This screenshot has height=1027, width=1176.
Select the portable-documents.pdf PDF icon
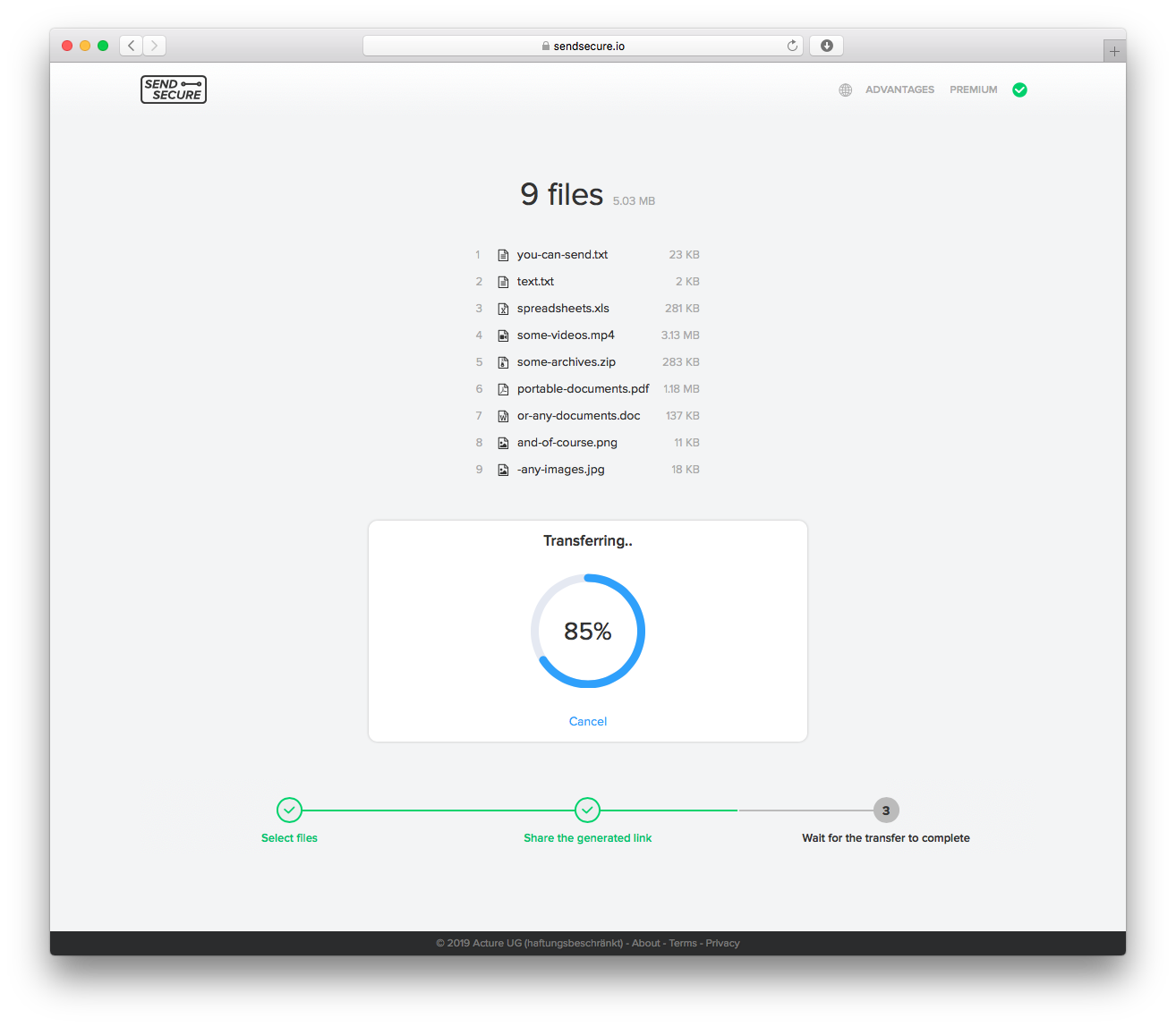tap(503, 388)
